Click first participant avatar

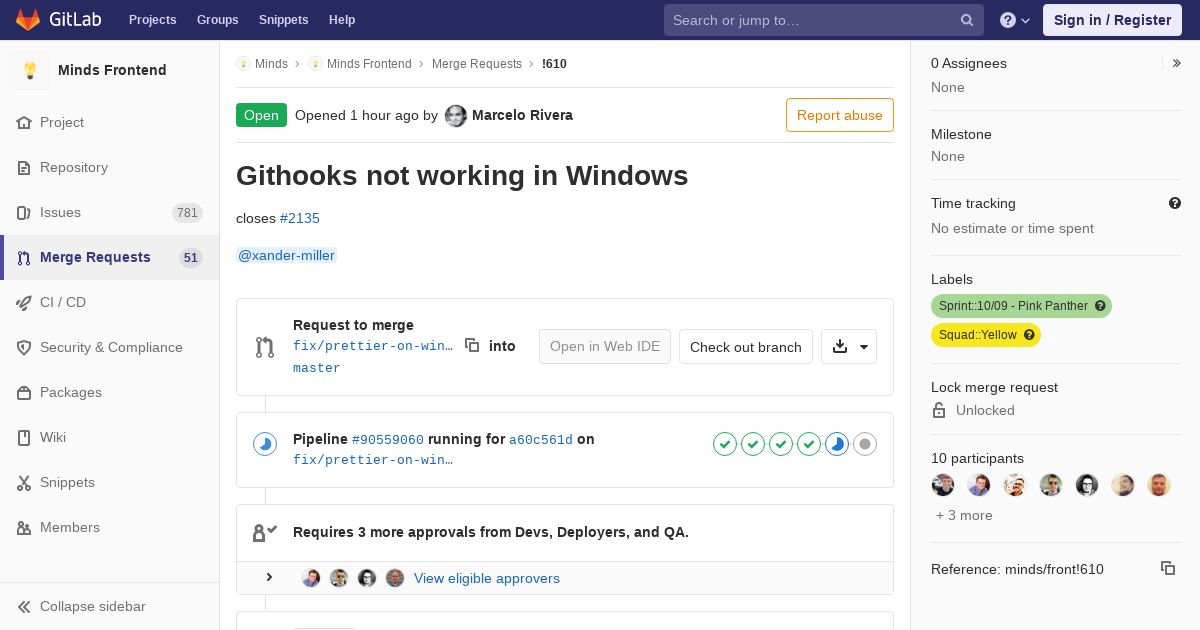pos(943,485)
